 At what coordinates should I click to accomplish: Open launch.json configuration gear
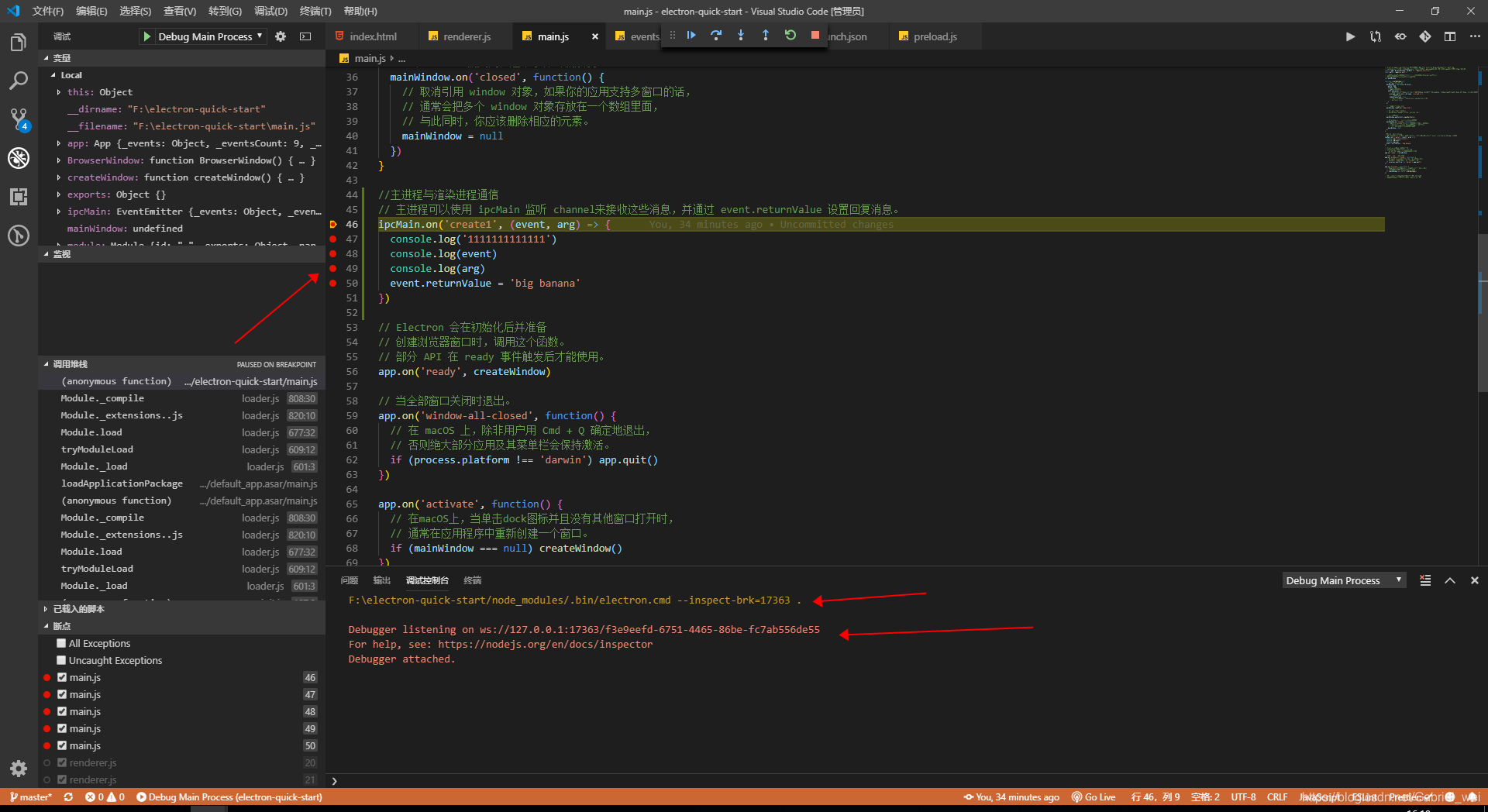(x=281, y=36)
